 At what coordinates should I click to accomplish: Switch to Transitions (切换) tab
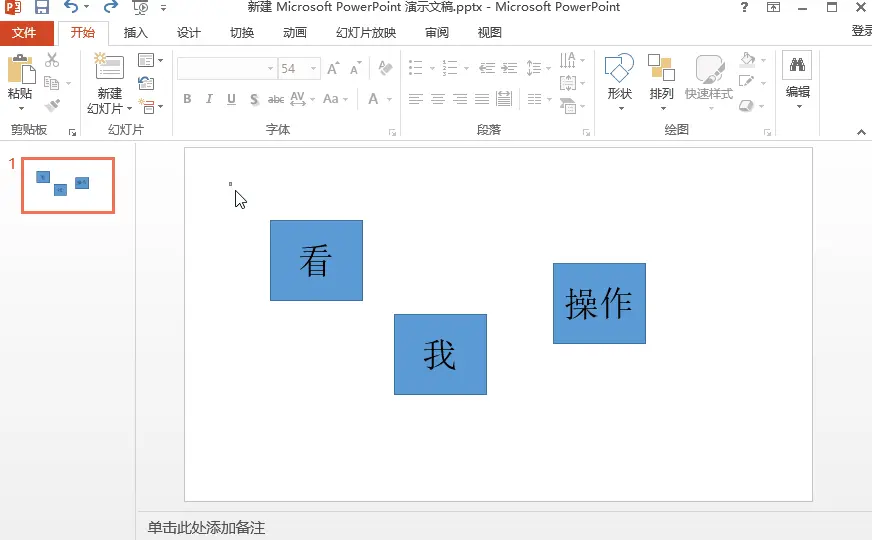click(x=242, y=33)
